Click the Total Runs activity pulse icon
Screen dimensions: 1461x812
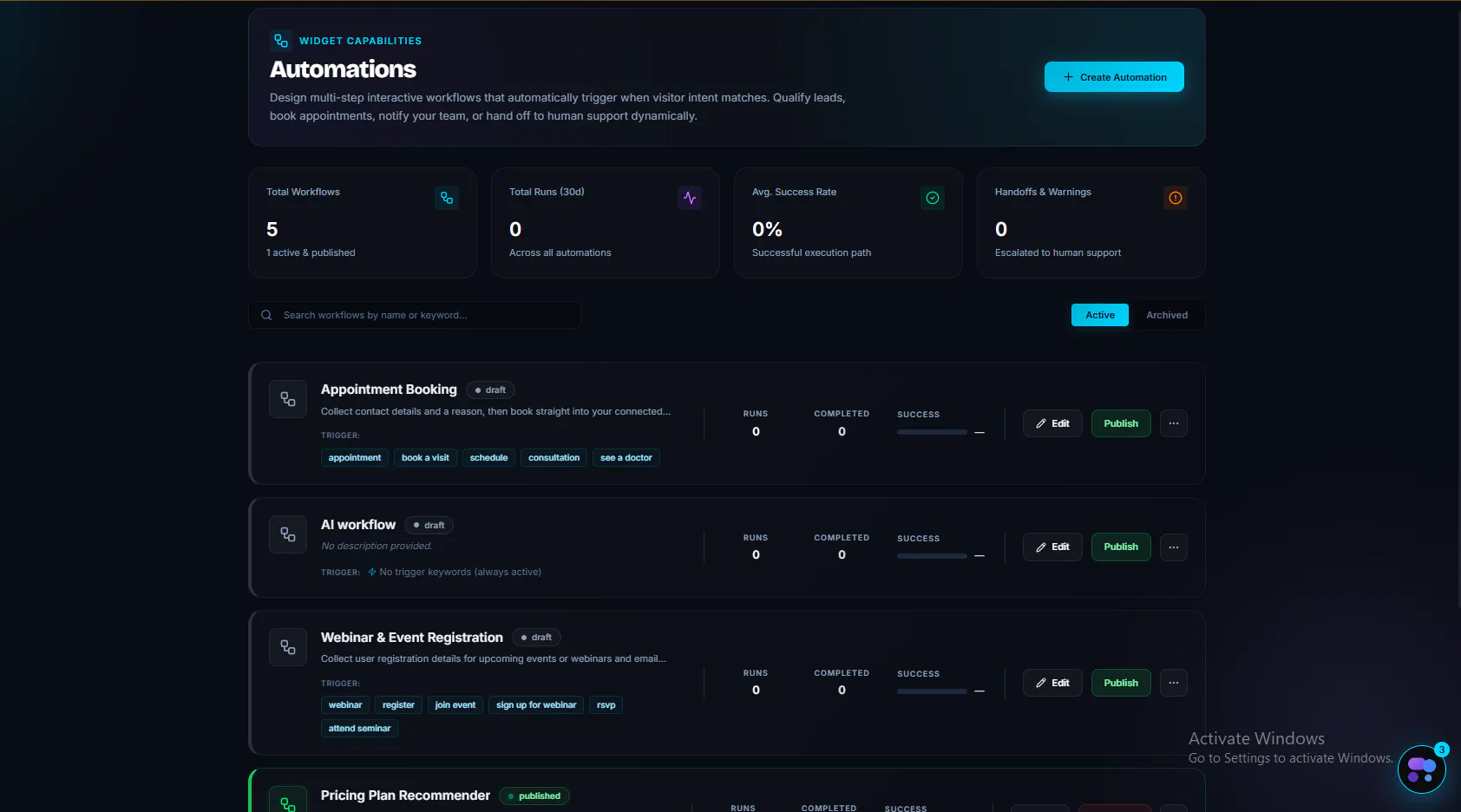690,198
